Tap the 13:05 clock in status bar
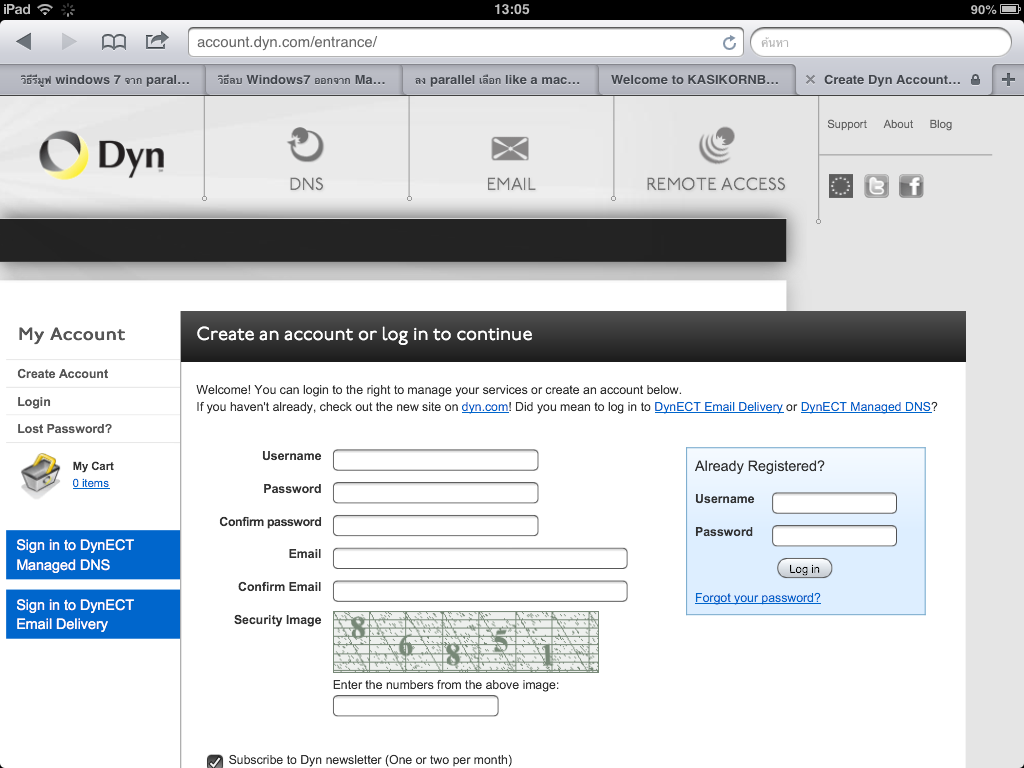Screen dimensions: 1024x768 [x=511, y=9]
